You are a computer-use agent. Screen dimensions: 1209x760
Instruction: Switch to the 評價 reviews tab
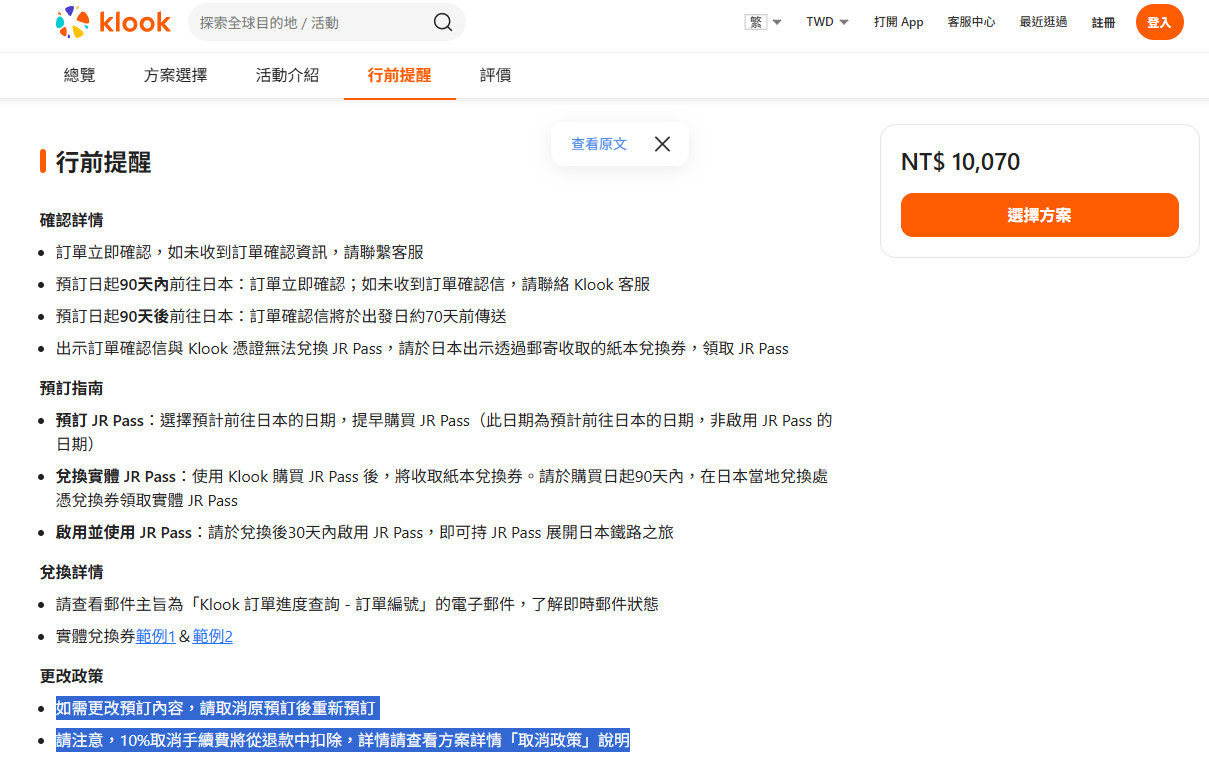tap(495, 74)
